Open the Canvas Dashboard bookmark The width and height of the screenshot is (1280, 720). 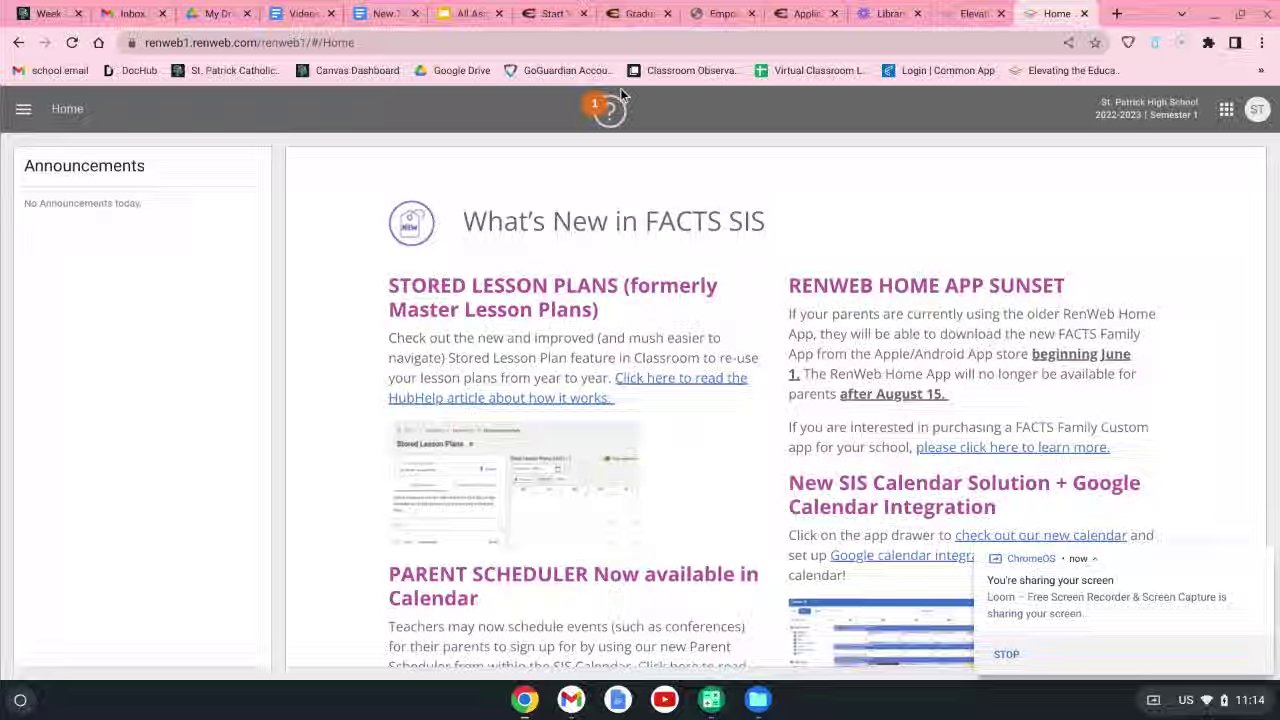tap(348, 71)
